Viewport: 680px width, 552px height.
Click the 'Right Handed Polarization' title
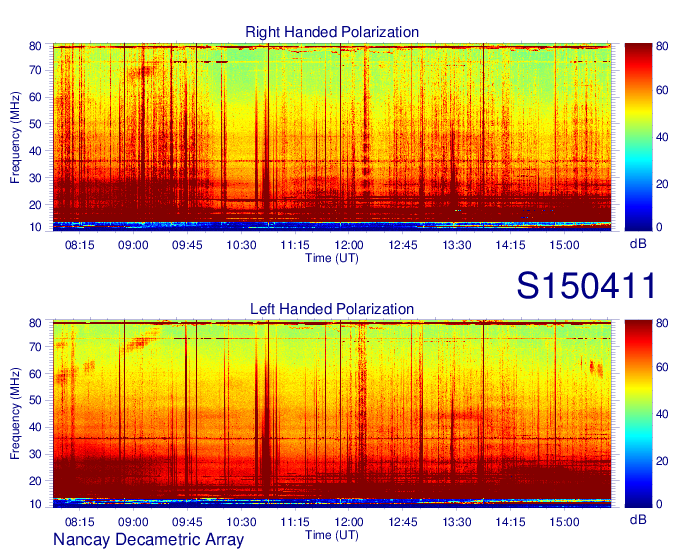[x=332, y=32]
